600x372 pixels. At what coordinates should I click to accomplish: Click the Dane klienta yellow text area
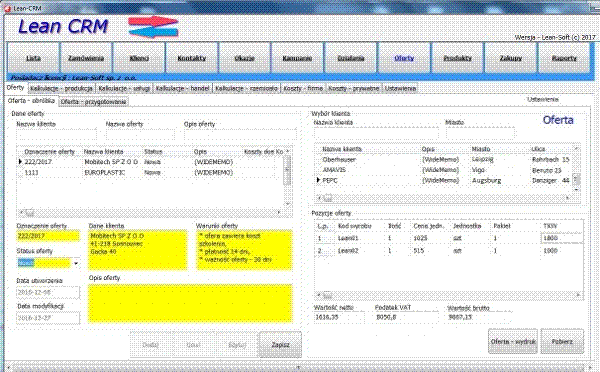138,250
